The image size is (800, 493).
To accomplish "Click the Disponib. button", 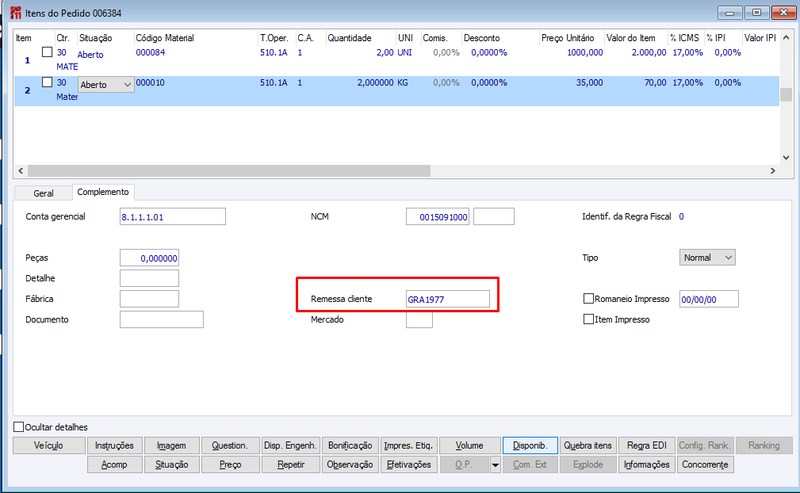I will click(530, 446).
